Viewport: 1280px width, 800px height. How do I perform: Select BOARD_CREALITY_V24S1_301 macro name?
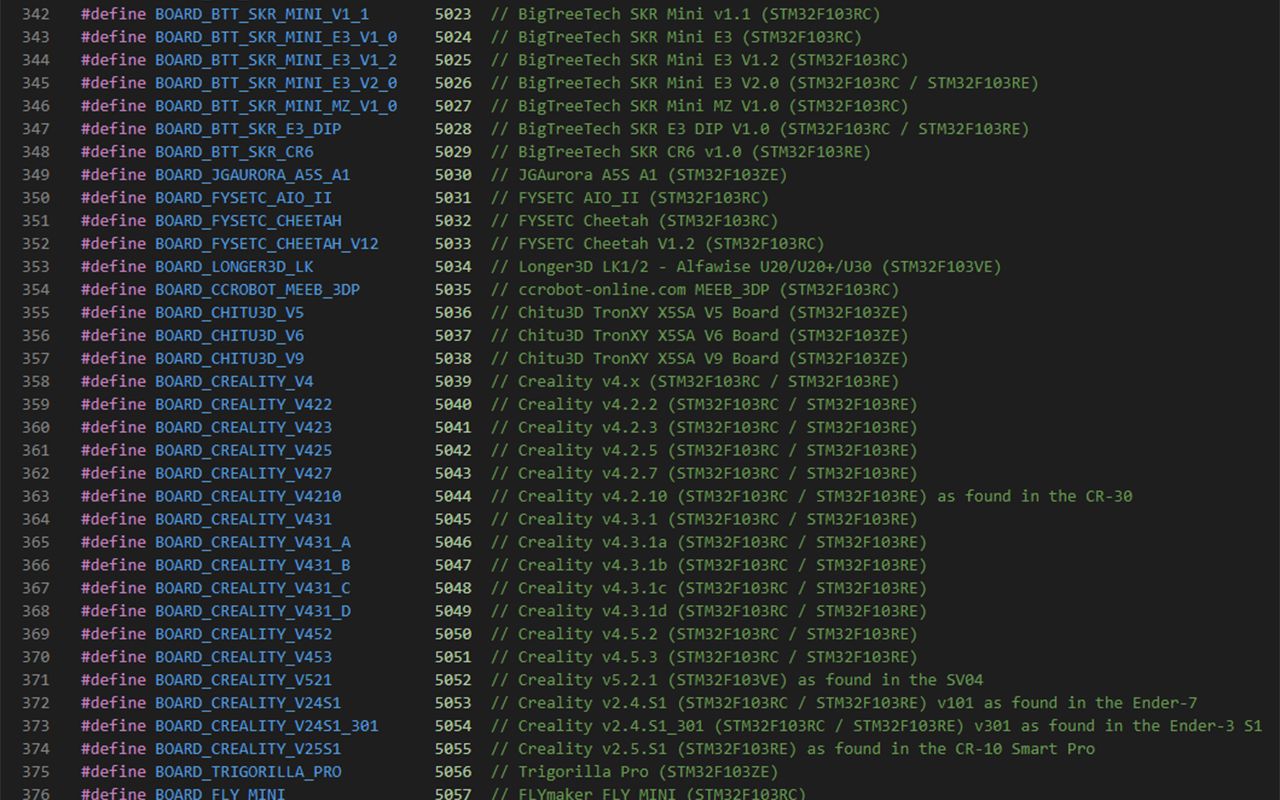(x=267, y=727)
